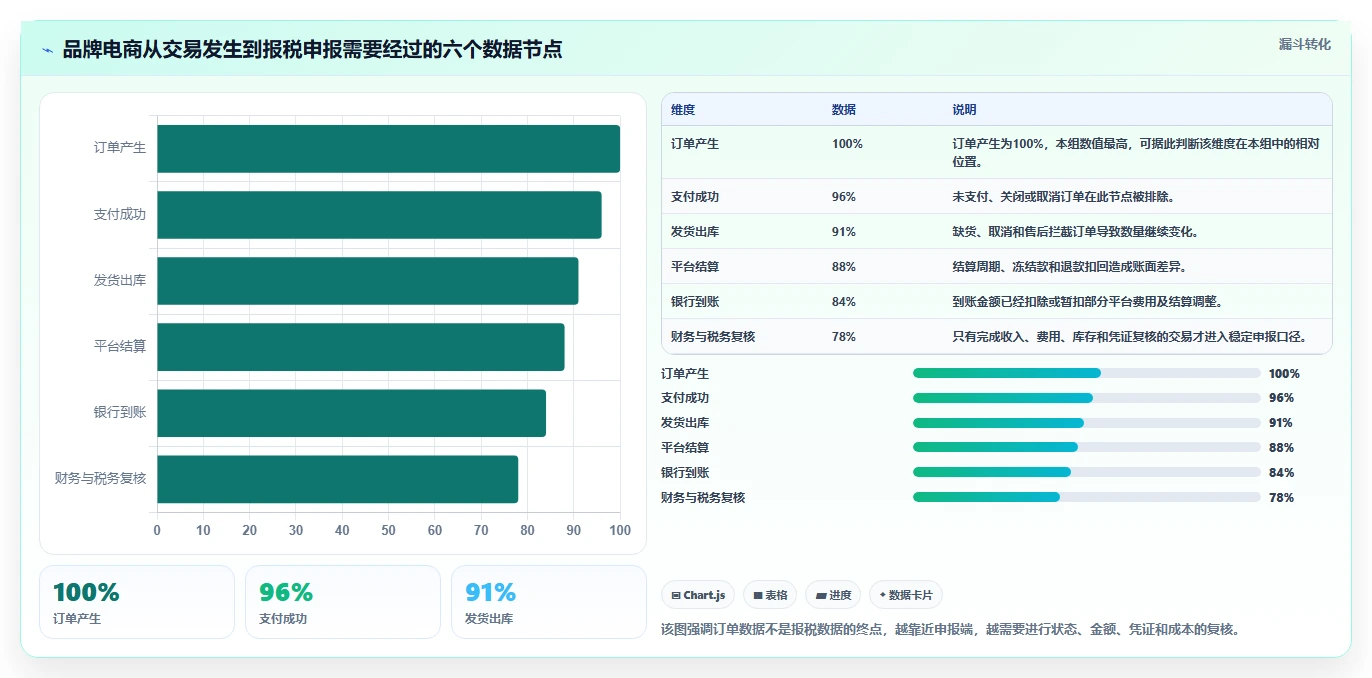This screenshot has height=678, width=1372.
Task: Click the 91% value in table
Action: 844,232
